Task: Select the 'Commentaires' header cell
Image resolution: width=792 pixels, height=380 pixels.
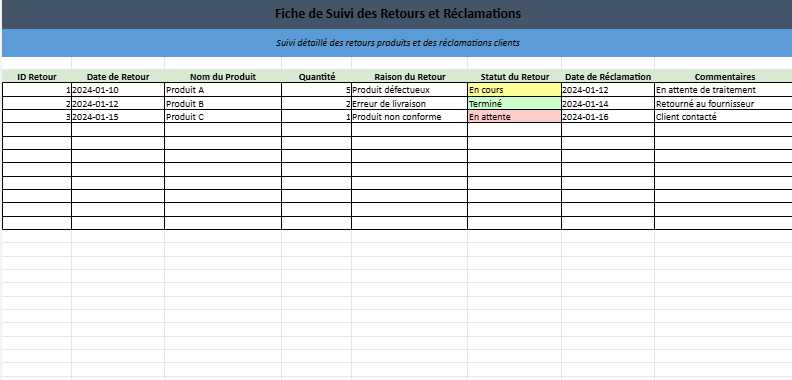Action: (724, 77)
